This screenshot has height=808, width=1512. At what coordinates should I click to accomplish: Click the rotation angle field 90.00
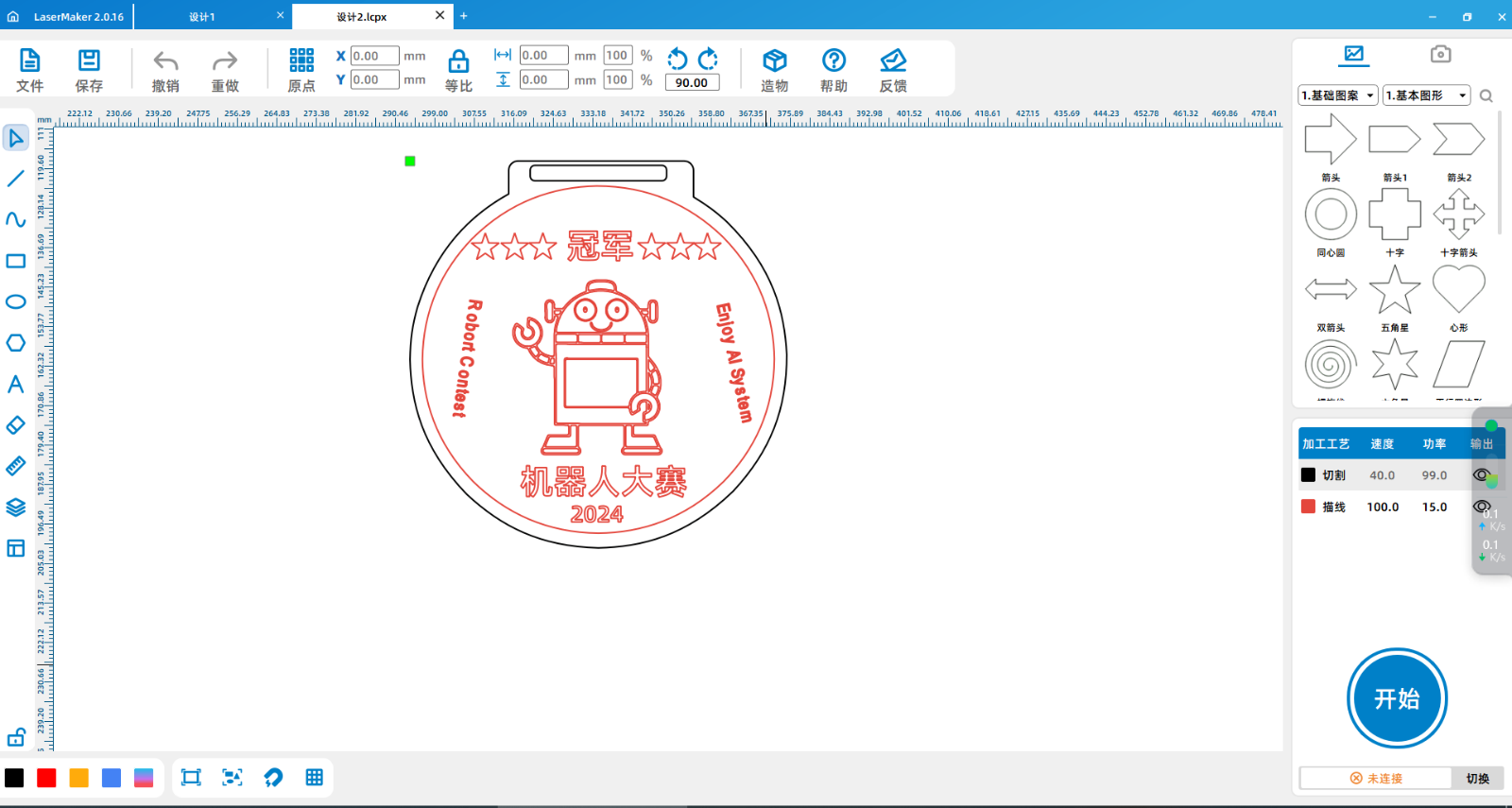pyautogui.click(x=692, y=83)
